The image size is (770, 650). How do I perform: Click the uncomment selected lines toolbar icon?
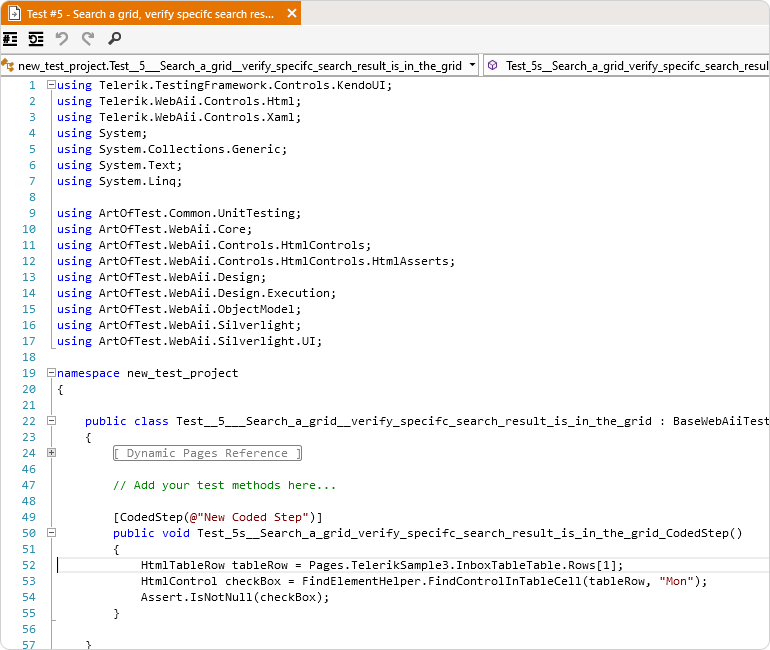(x=36, y=39)
